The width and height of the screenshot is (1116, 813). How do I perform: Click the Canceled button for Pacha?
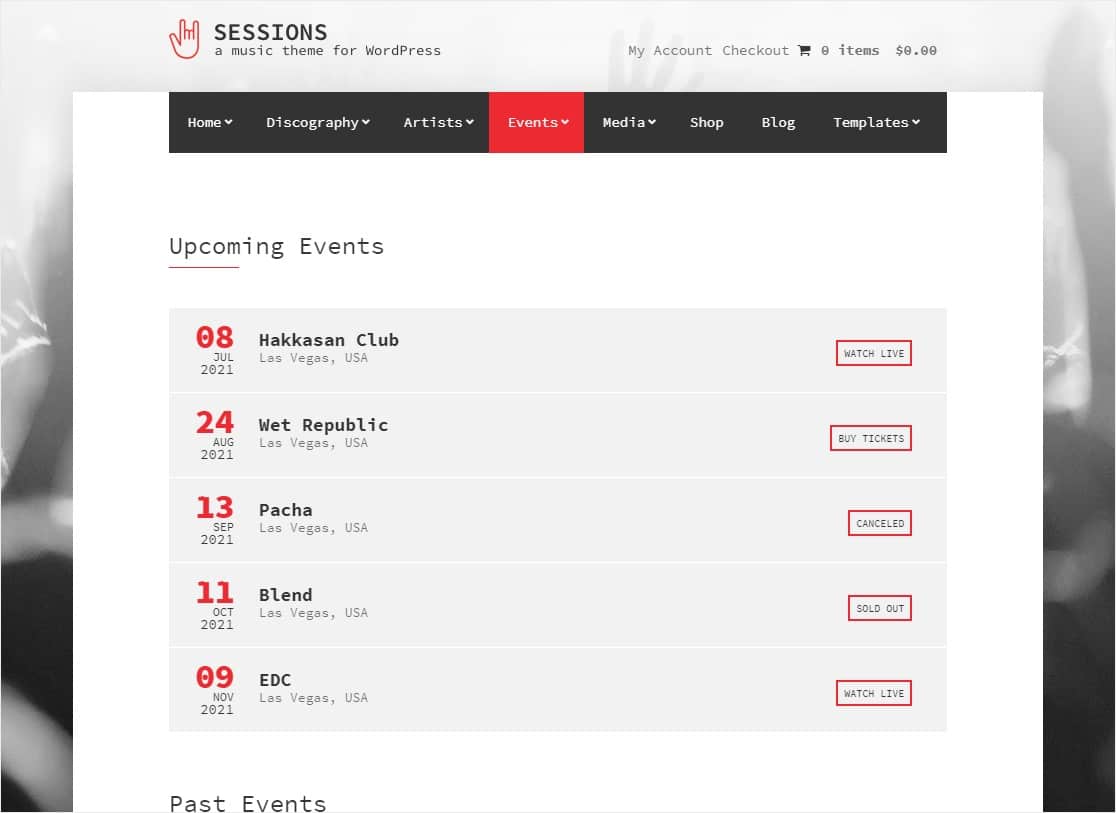point(879,522)
